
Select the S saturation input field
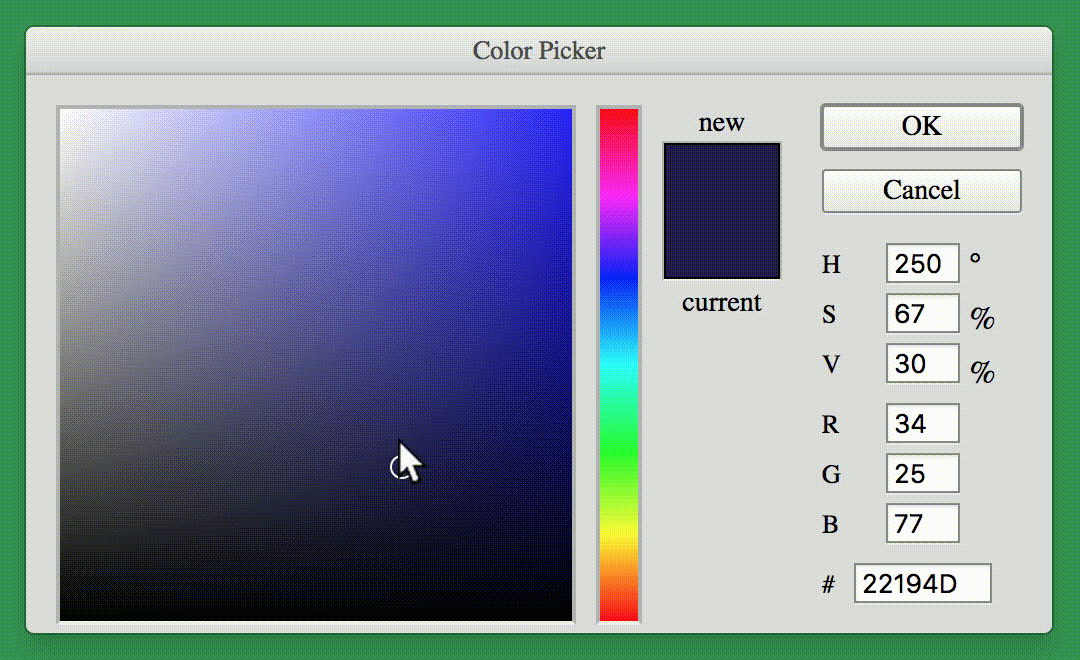922,313
